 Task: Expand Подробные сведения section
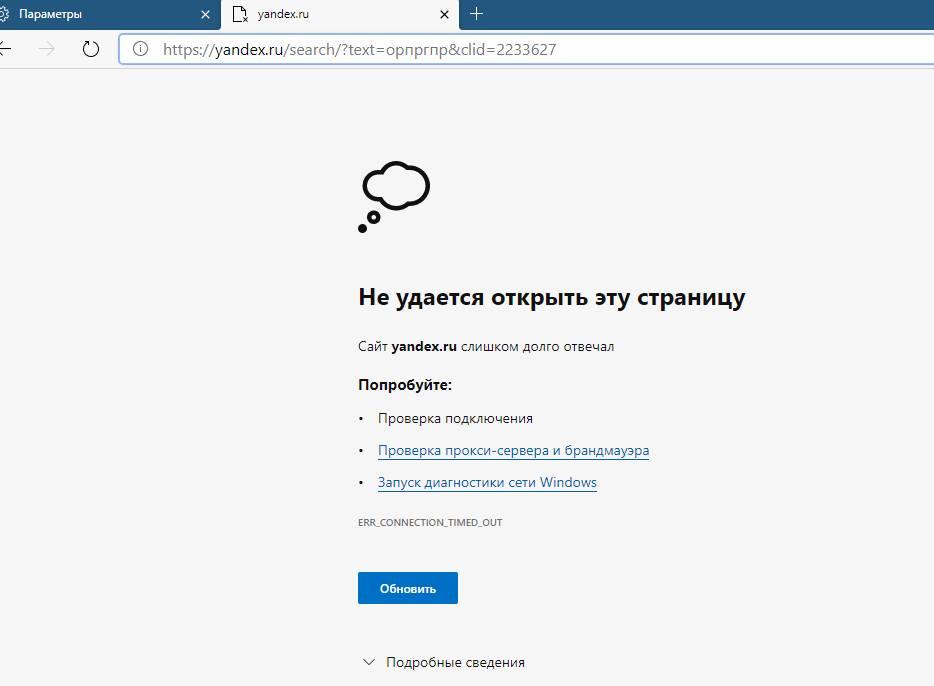(444, 662)
